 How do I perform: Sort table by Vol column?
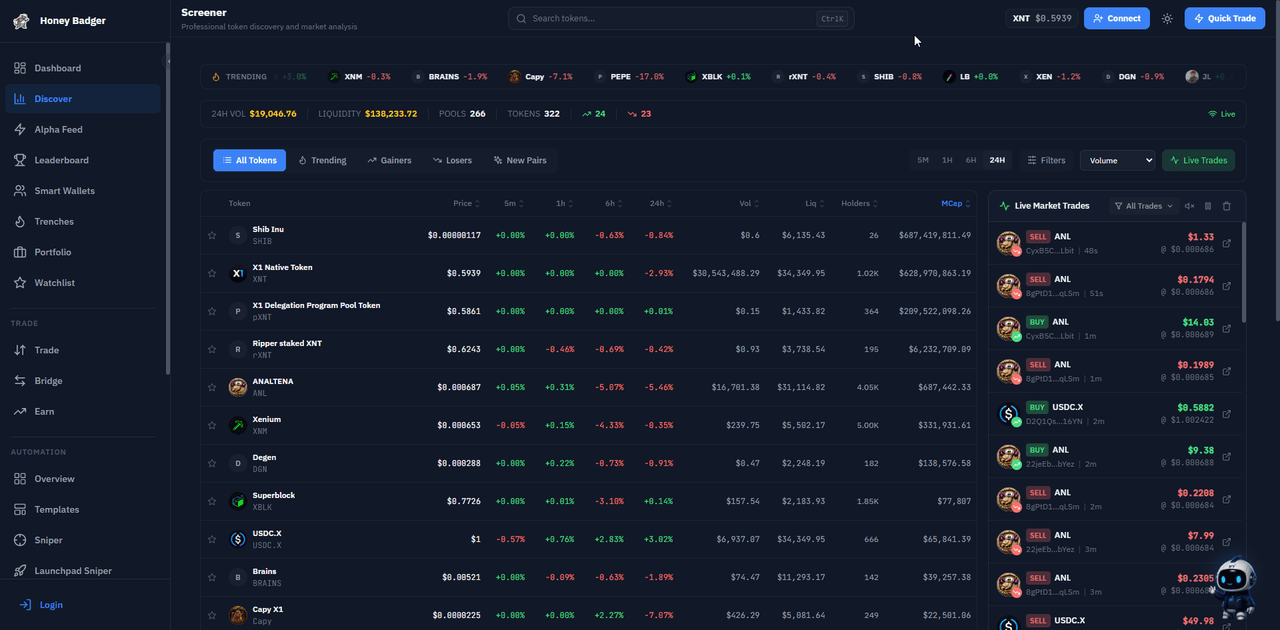749,203
